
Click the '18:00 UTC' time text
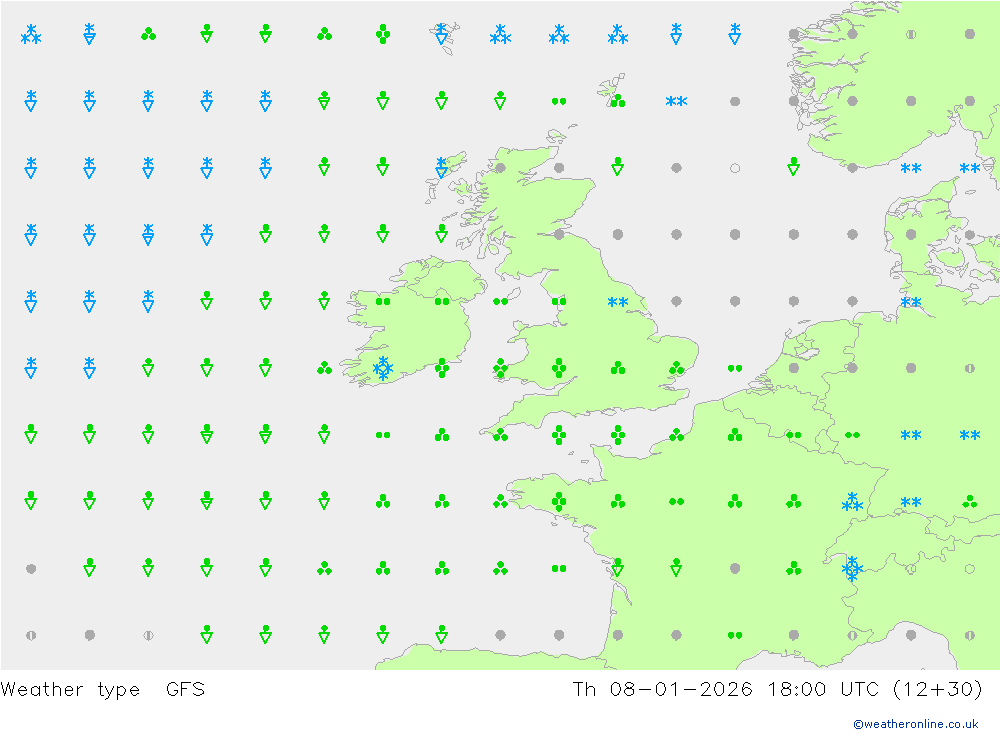[x=823, y=690]
